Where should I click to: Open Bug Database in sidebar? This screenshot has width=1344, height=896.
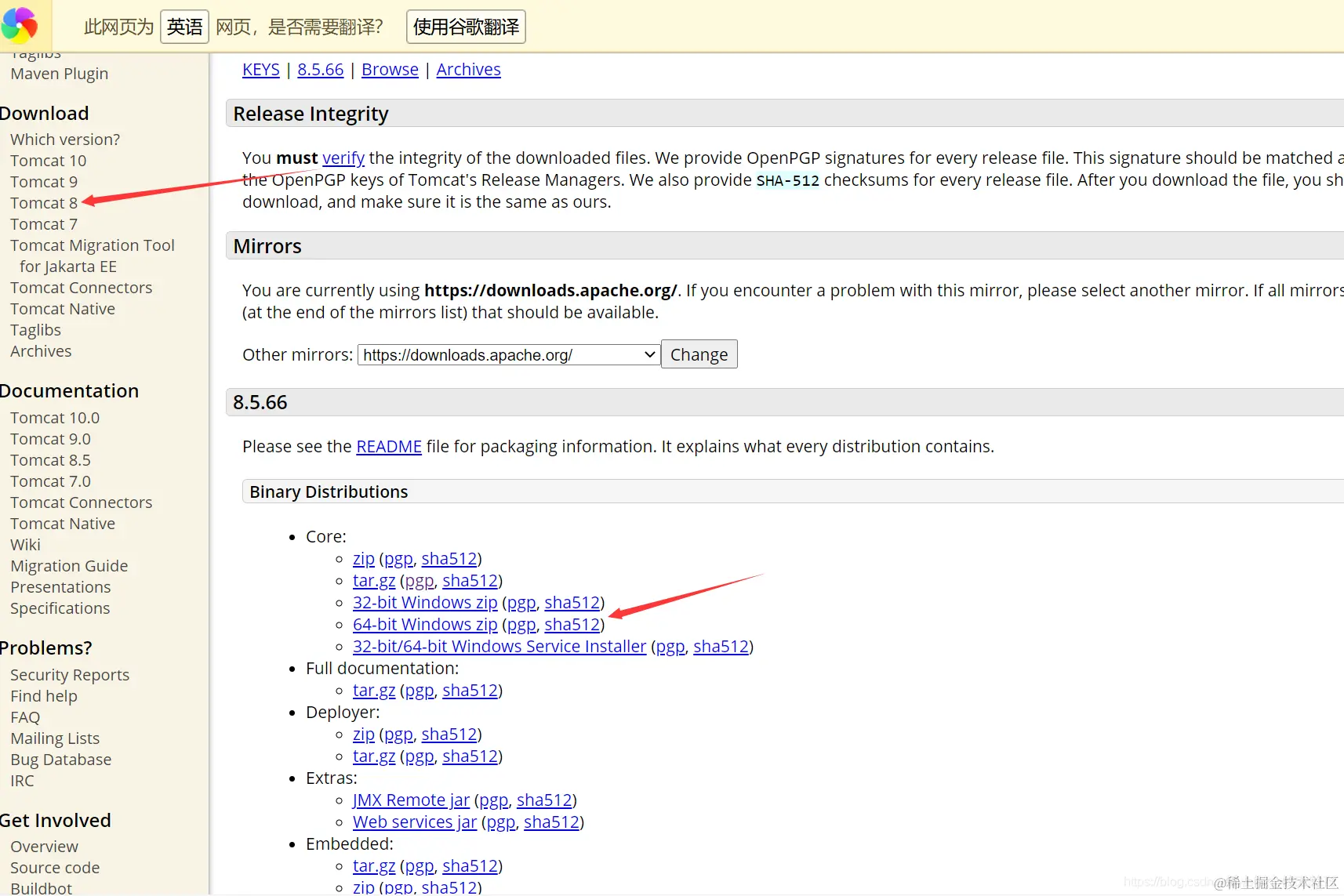[x=61, y=760]
